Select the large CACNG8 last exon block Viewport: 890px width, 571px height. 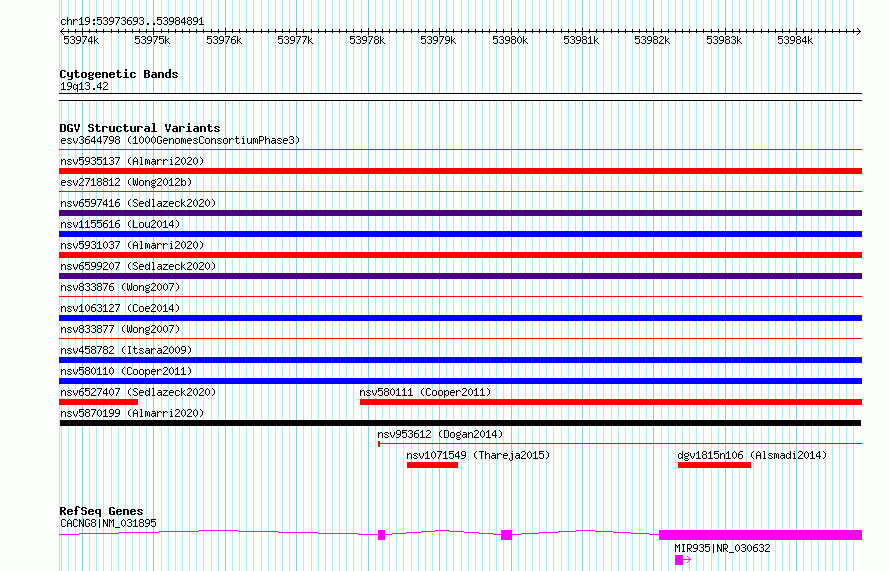761,535
